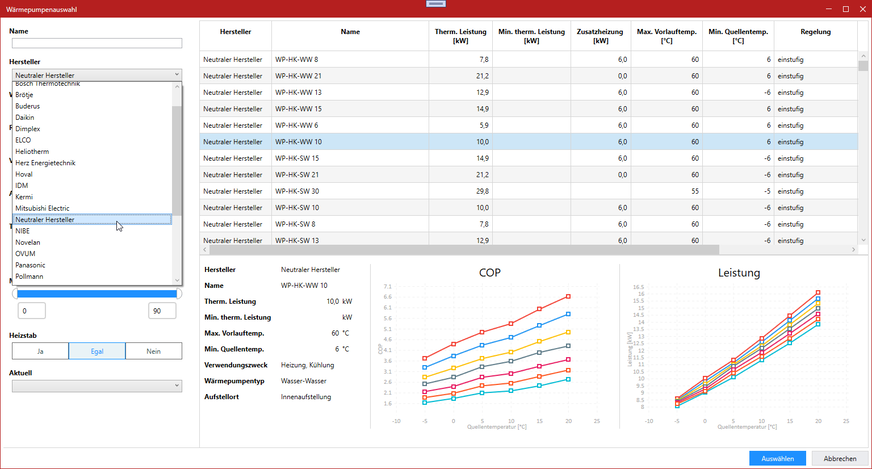Click the manufacturer list scrollbar down arrow
872x469 pixels.
tap(177, 281)
